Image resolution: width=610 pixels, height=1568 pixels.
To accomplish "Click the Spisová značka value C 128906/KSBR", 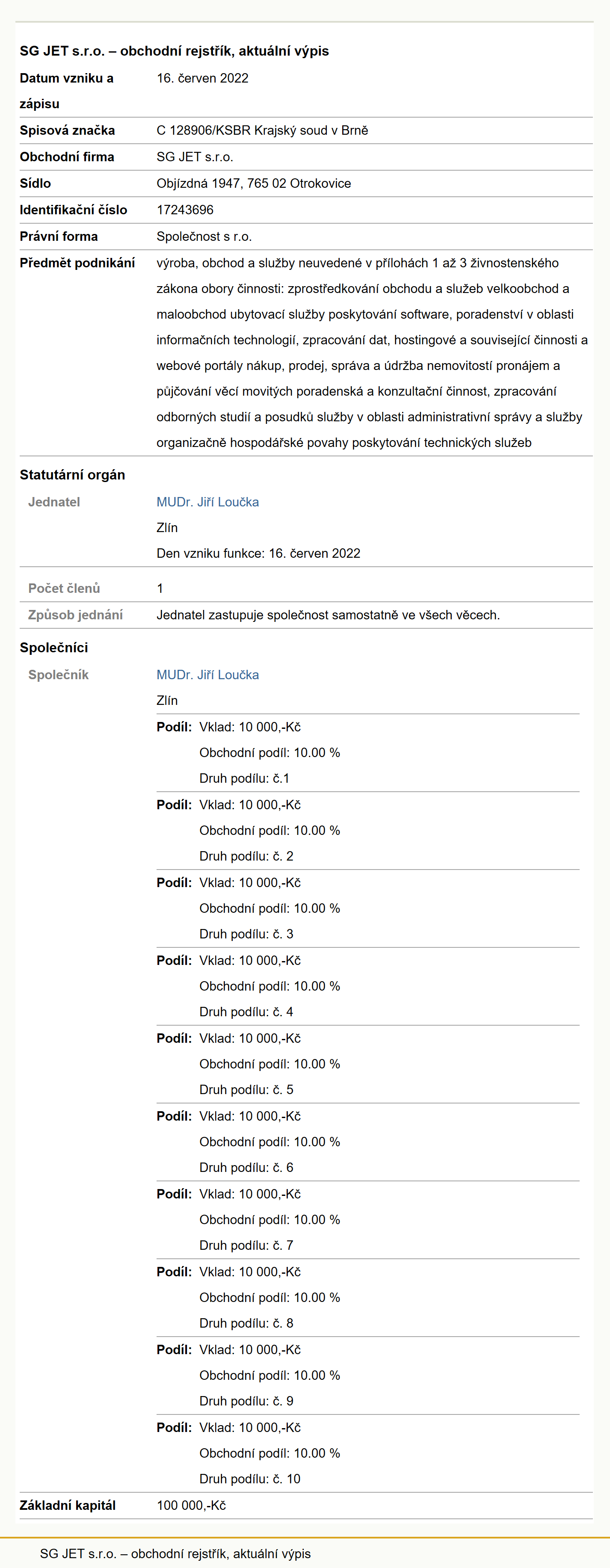I will coord(262,130).
